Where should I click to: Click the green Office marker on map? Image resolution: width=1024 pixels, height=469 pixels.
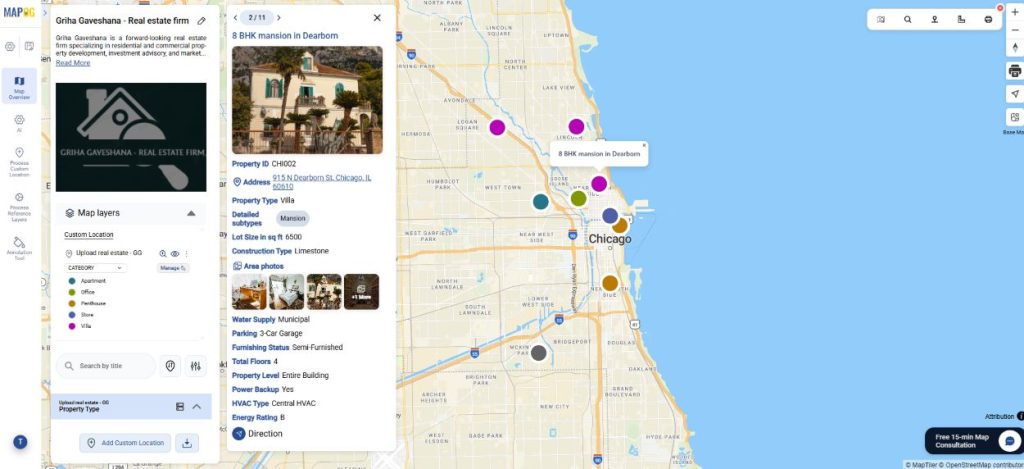[x=579, y=198]
